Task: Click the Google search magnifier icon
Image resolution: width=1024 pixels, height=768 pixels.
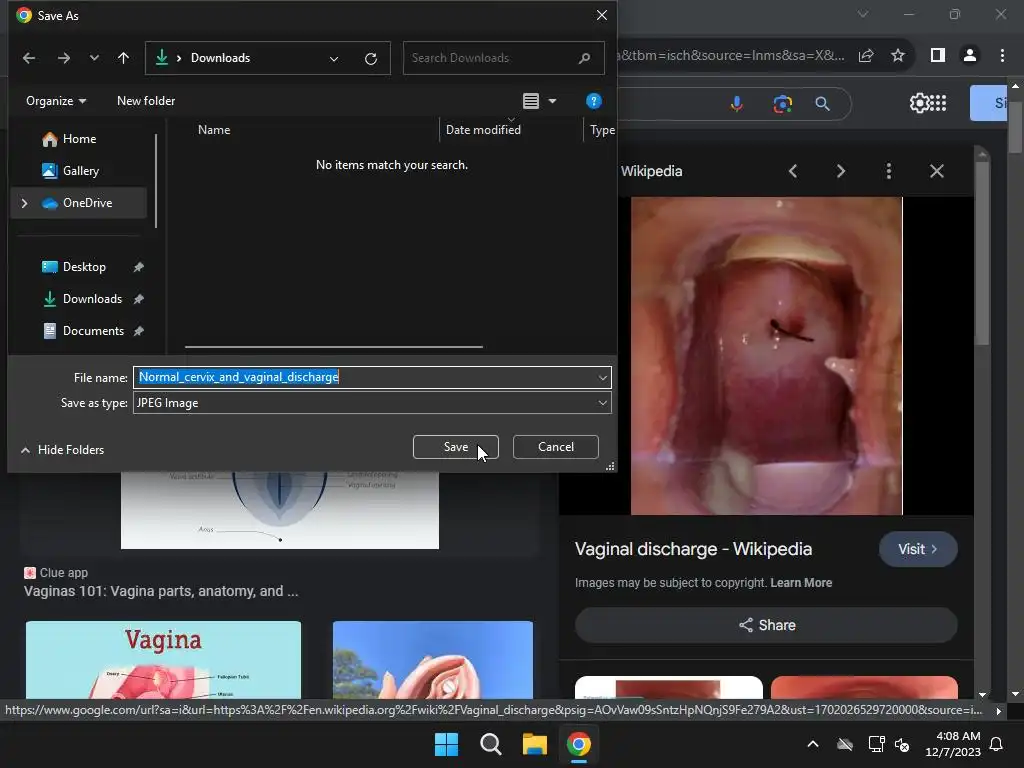Action: 822,103
